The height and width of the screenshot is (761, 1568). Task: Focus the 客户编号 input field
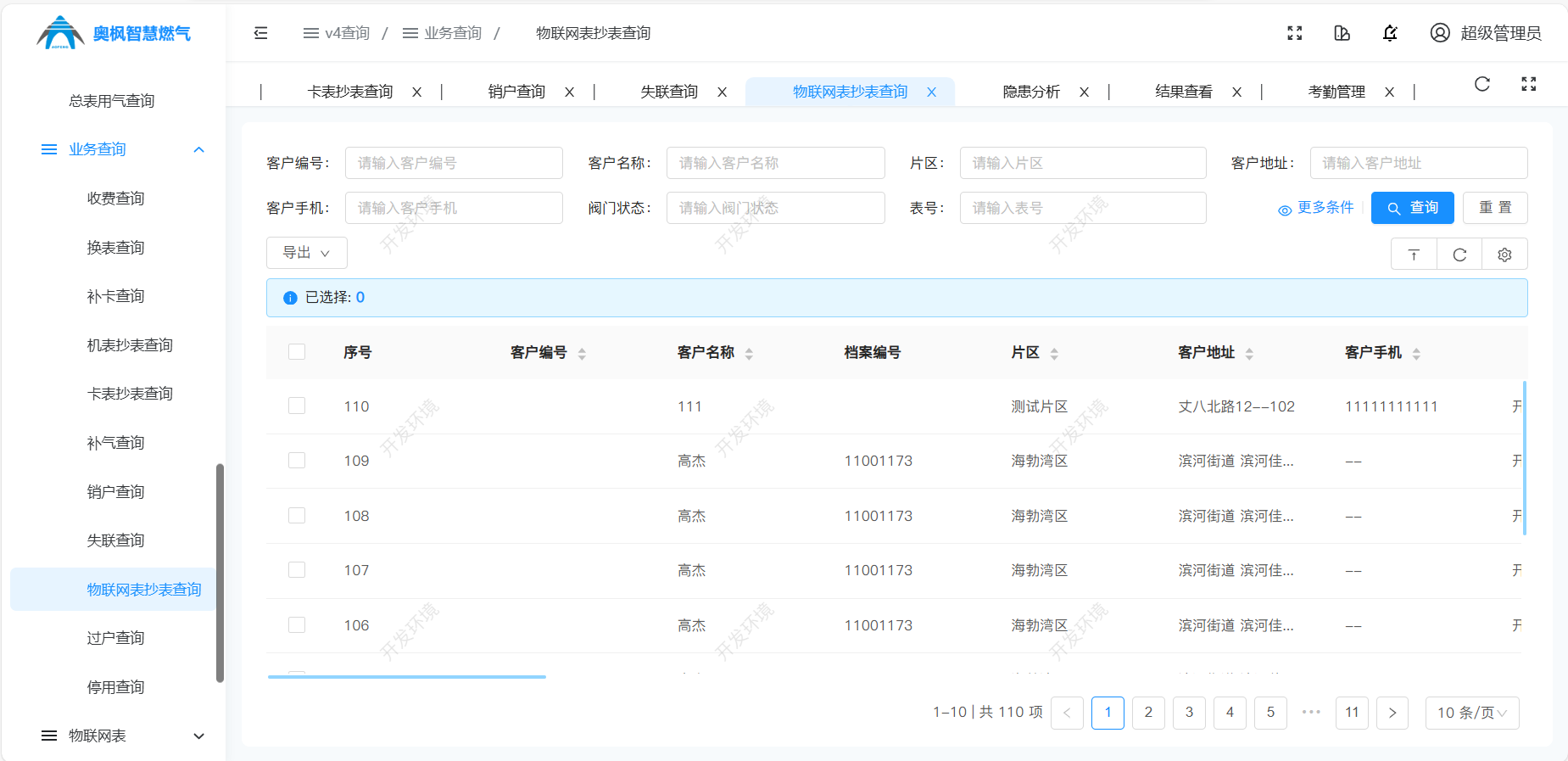click(454, 163)
